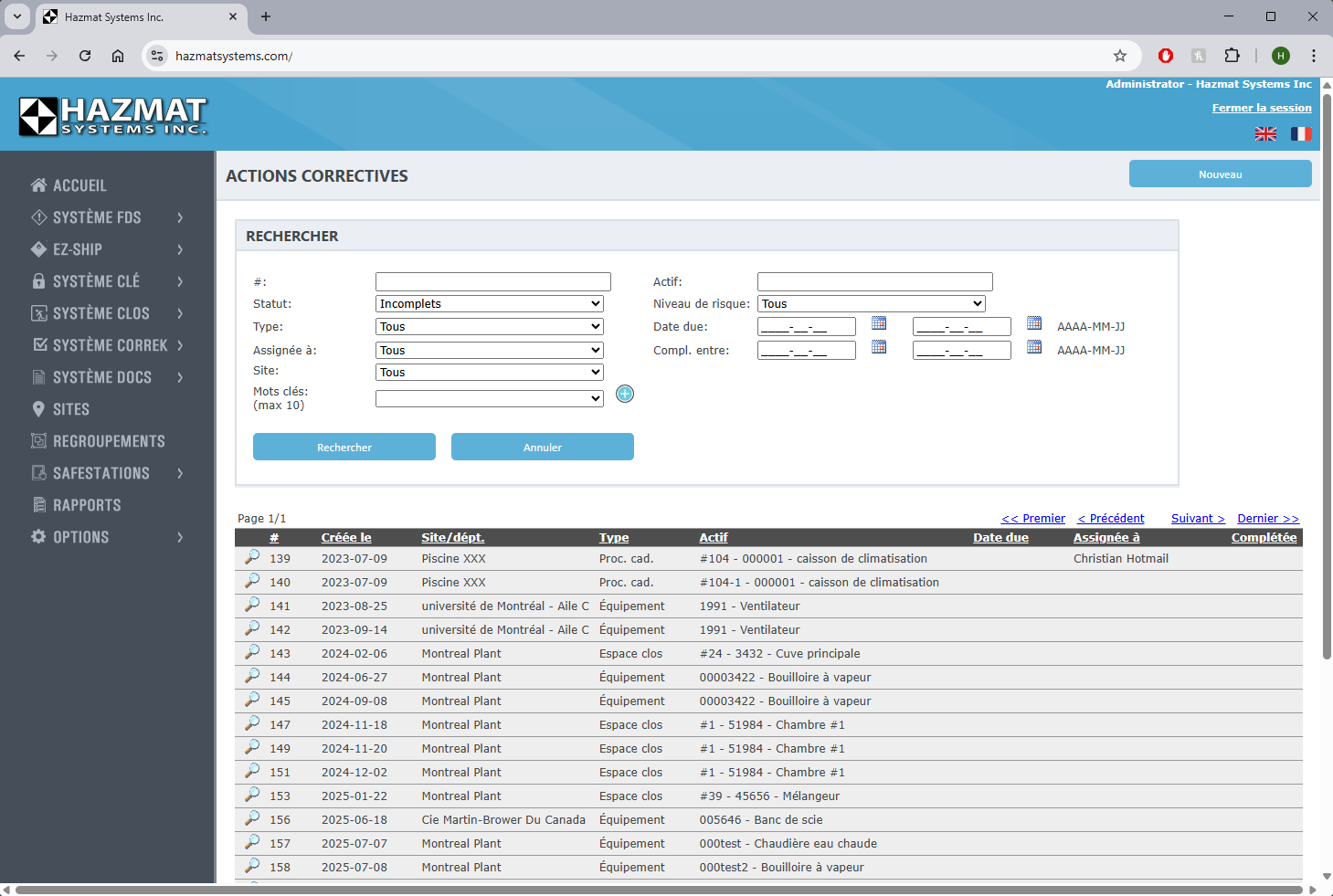The height and width of the screenshot is (896, 1333).
Task: Click the Fermer la session link
Action: point(1261,108)
